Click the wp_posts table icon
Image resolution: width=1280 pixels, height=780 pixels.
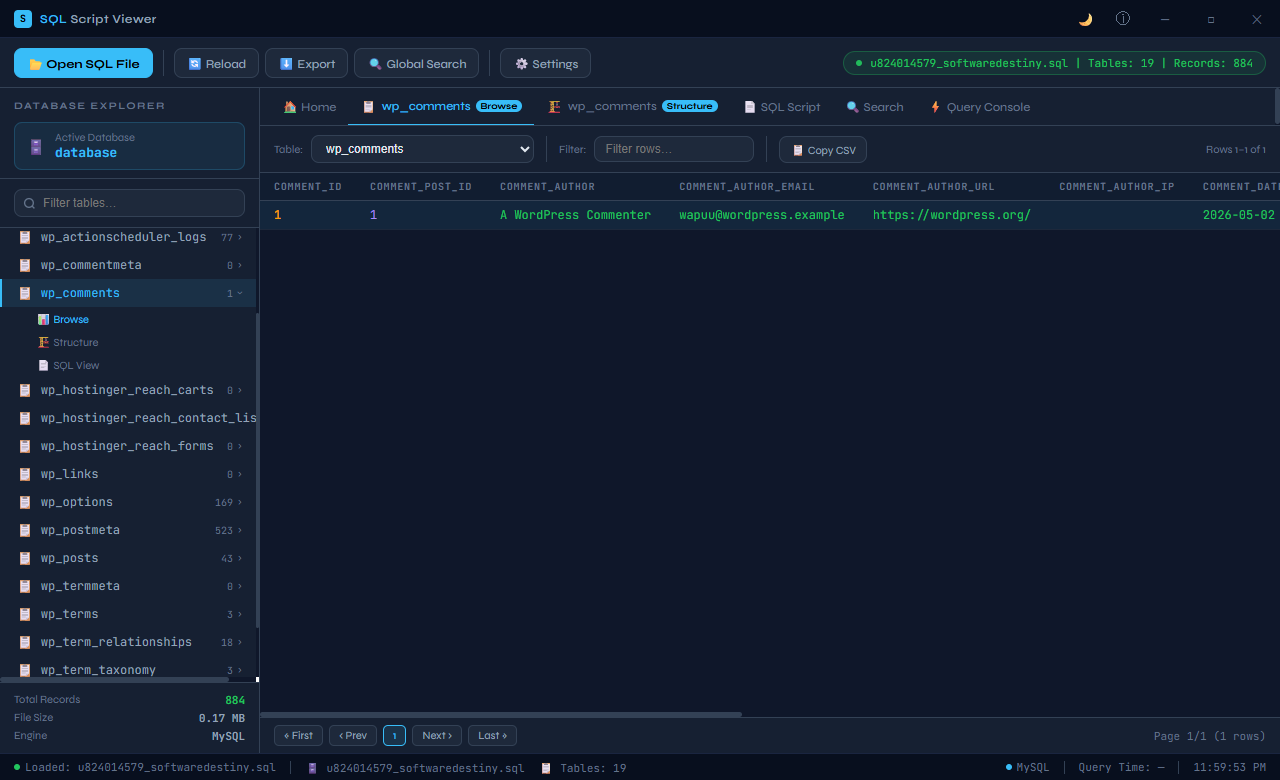tap(25, 558)
